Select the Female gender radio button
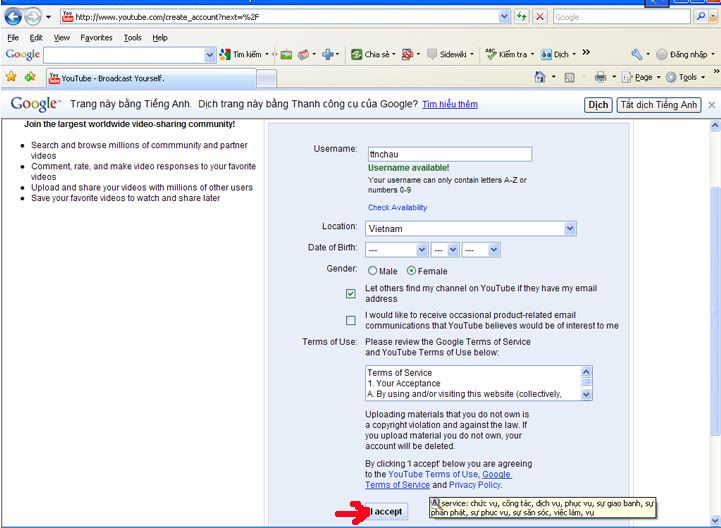Image resolution: width=721 pixels, height=528 pixels. pos(412,271)
